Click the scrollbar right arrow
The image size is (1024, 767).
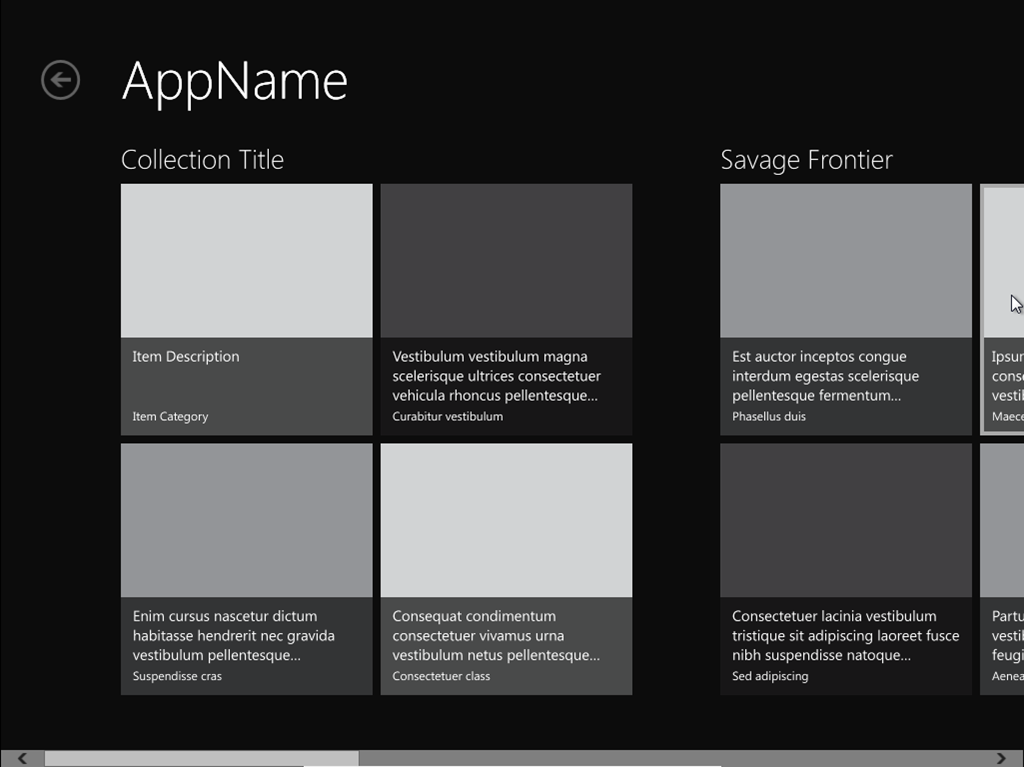[x=1002, y=759]
